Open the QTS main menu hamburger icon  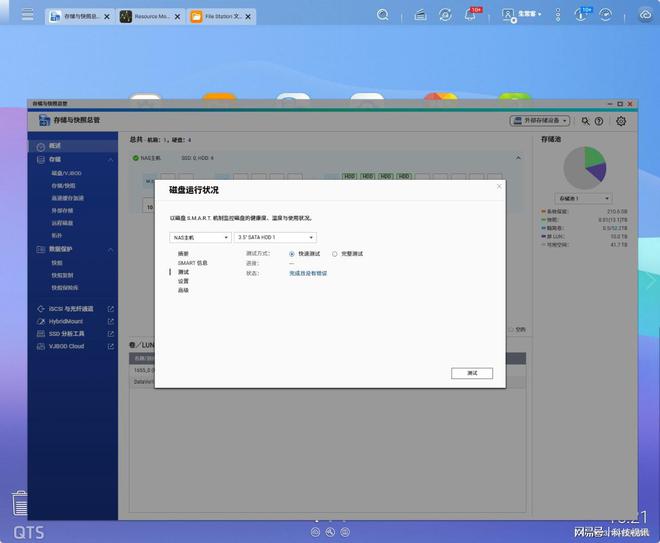(27, 15)
